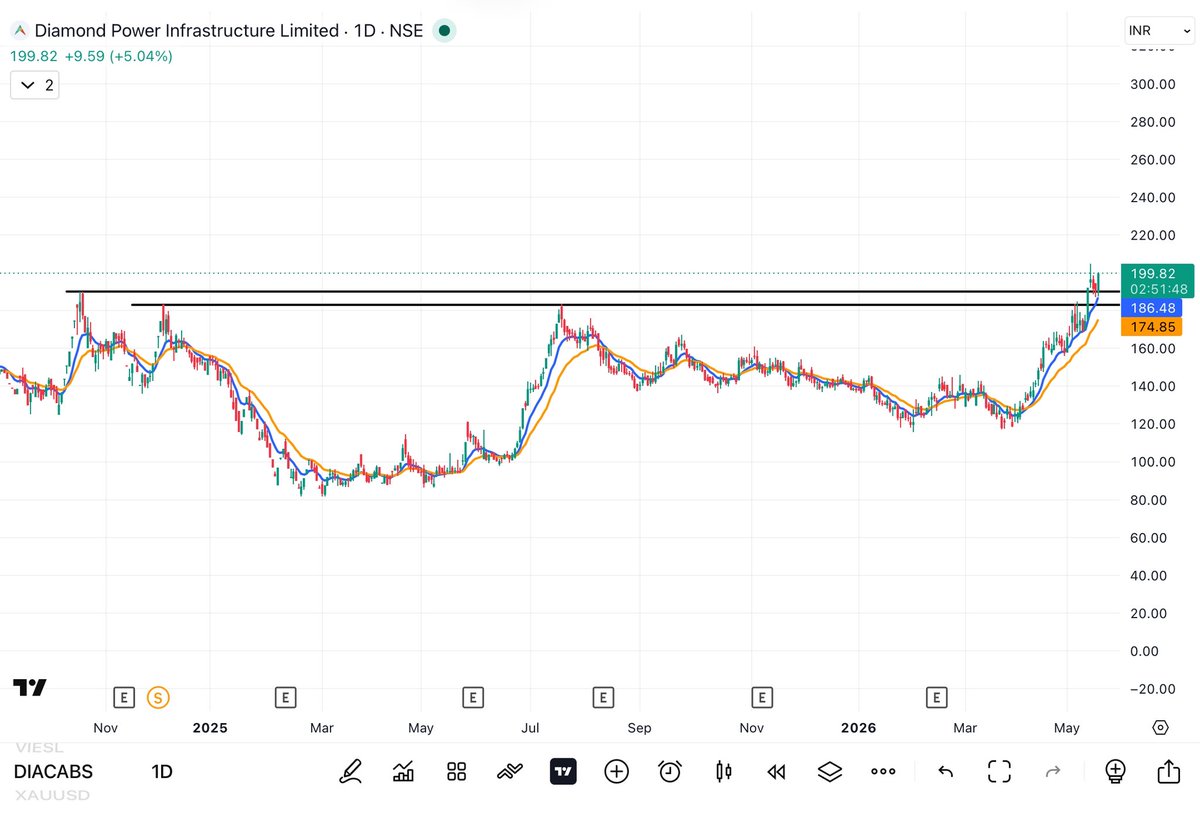Select the drawing pencil tool
The image size is (1200, 818).
351,771
